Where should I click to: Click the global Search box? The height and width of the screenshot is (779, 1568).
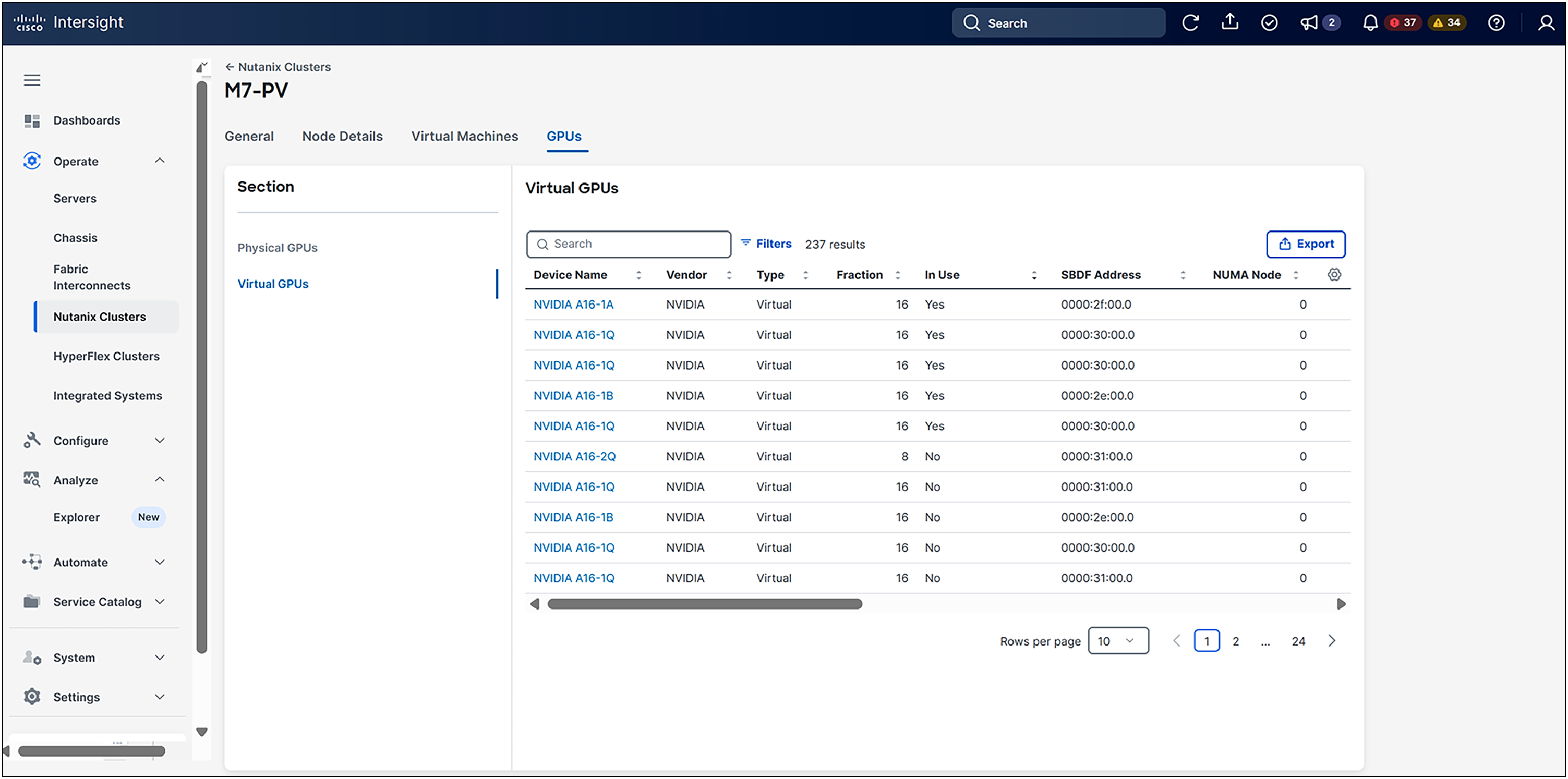tap(1058, 23)
